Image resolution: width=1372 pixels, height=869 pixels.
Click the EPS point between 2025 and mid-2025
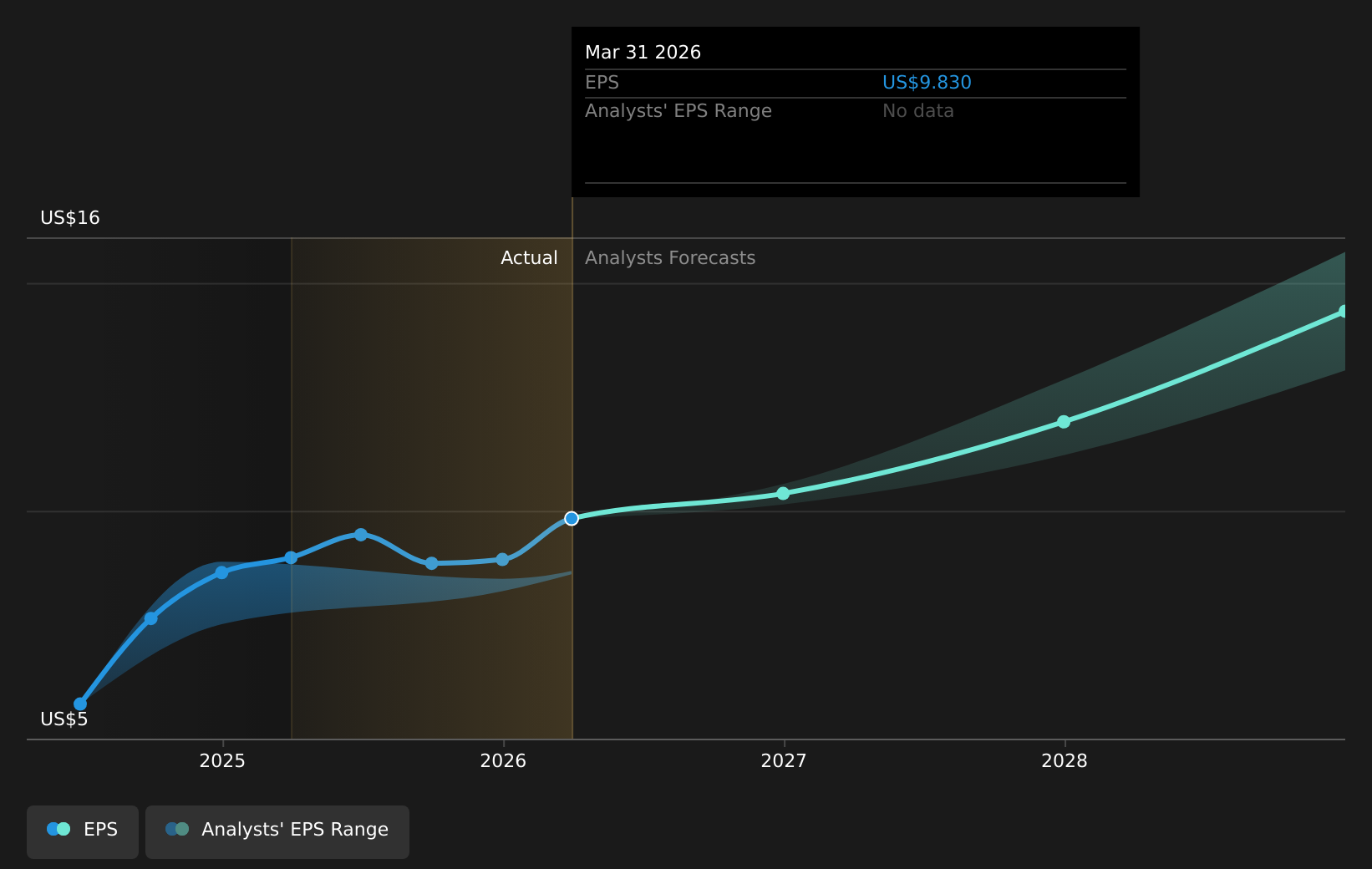tap(291, 557)
